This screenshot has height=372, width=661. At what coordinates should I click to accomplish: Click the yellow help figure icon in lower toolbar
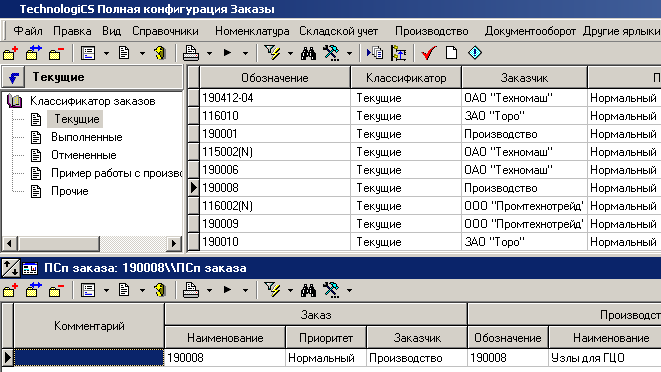[160, 290]
